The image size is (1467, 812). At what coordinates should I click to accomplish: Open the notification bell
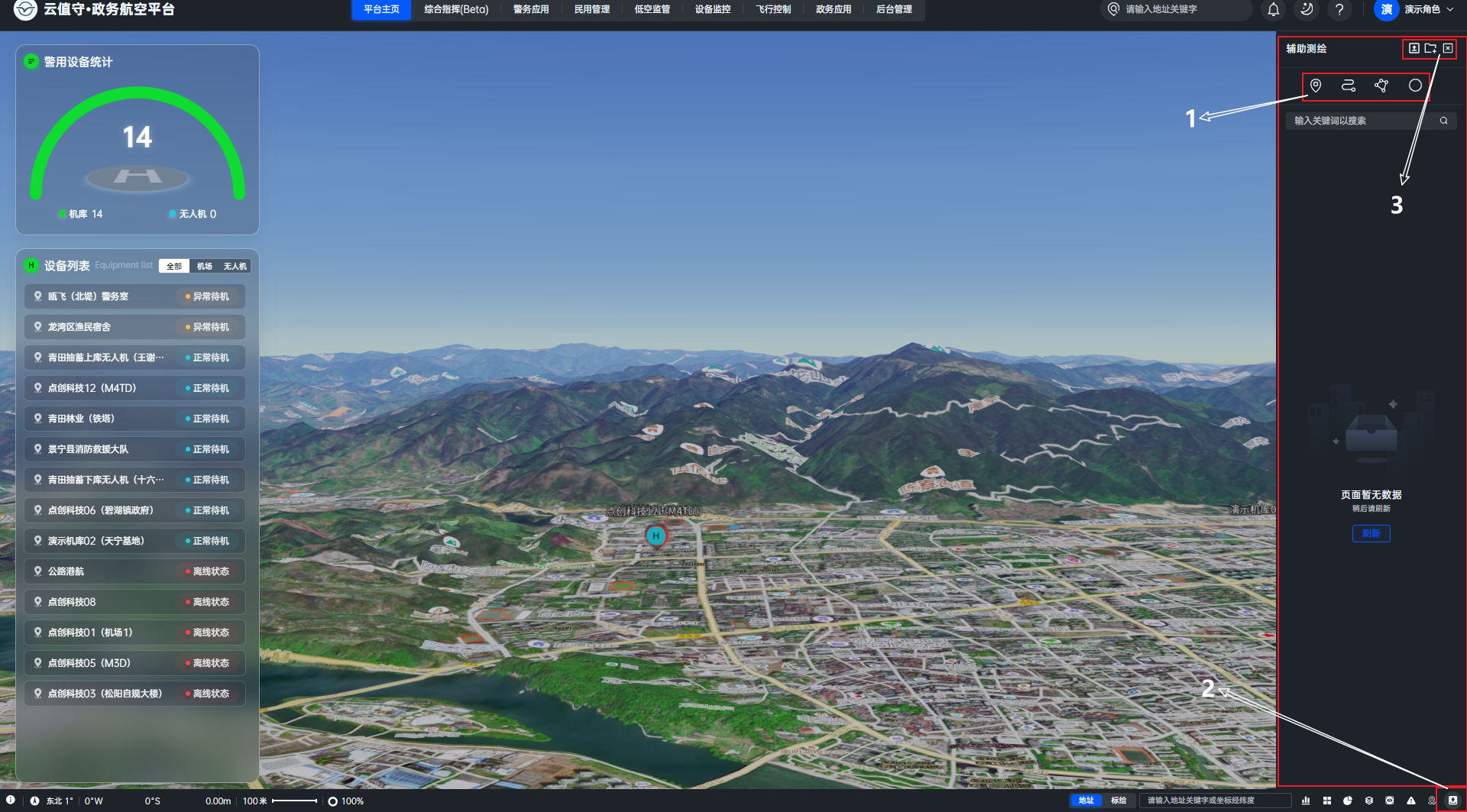1273,10
